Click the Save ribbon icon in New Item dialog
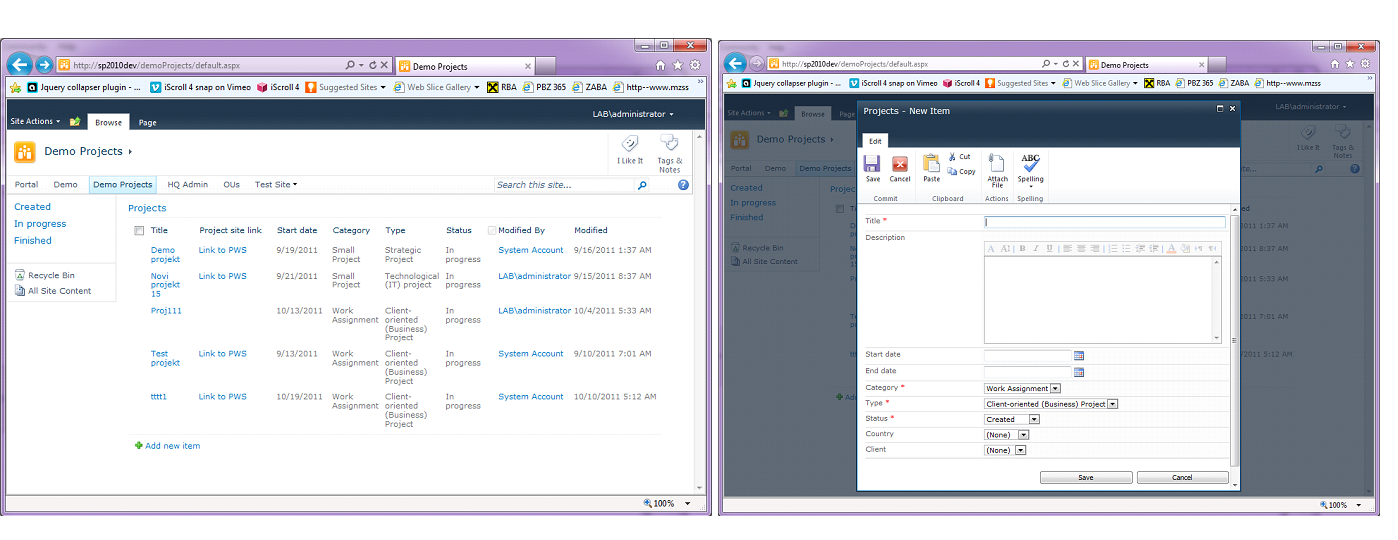 [872, 166]
